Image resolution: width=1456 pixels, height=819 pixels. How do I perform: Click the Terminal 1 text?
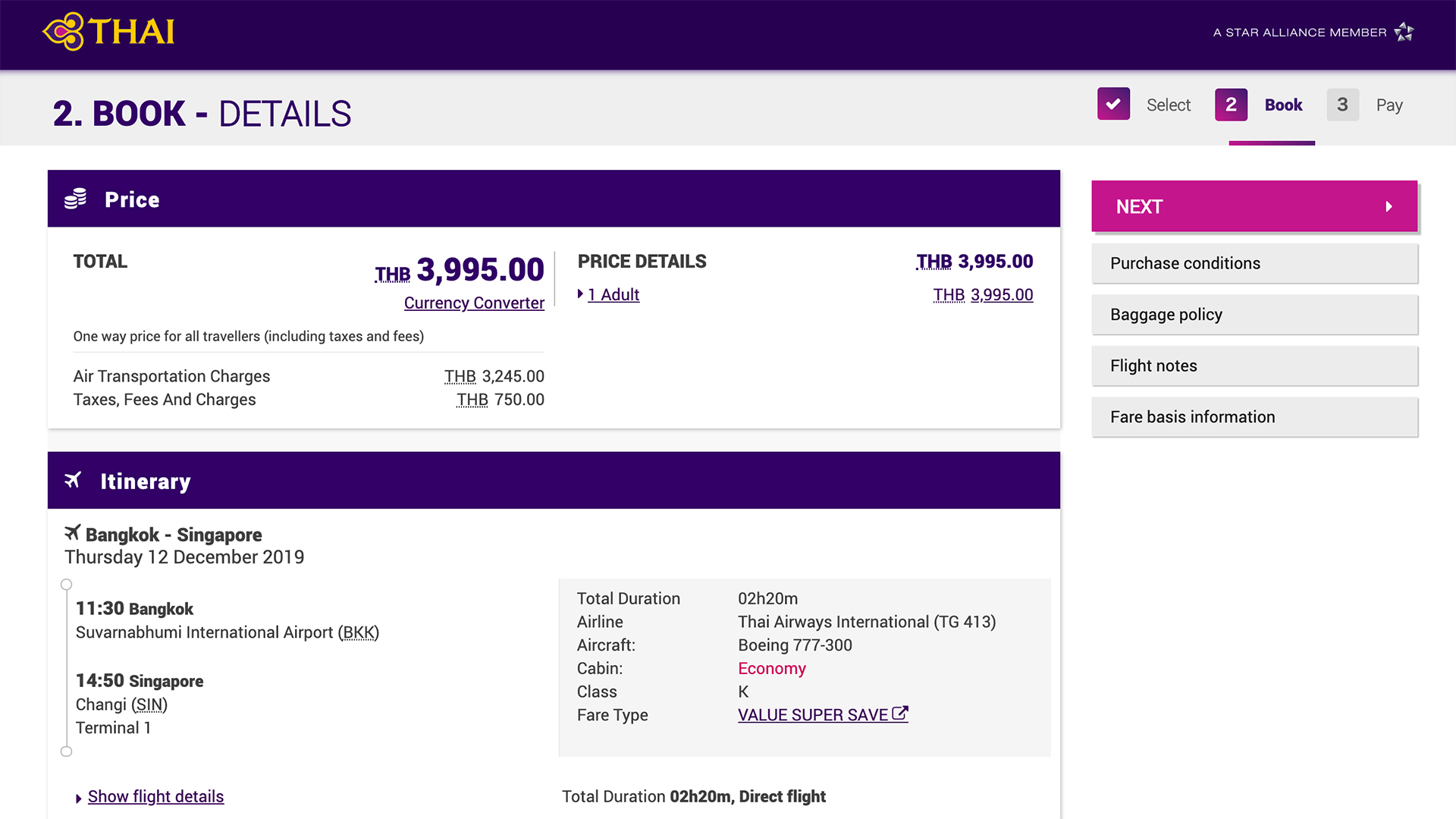point(113,728)
